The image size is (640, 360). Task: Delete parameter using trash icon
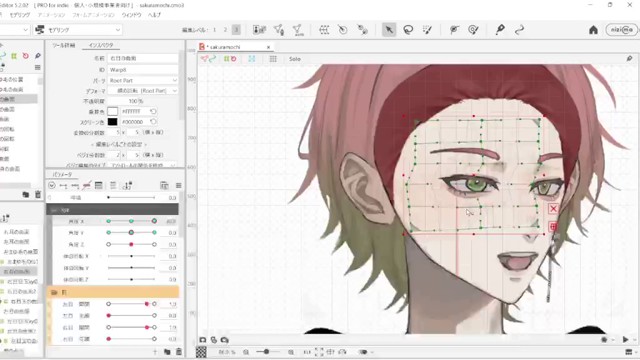click(x=179, y=352)
